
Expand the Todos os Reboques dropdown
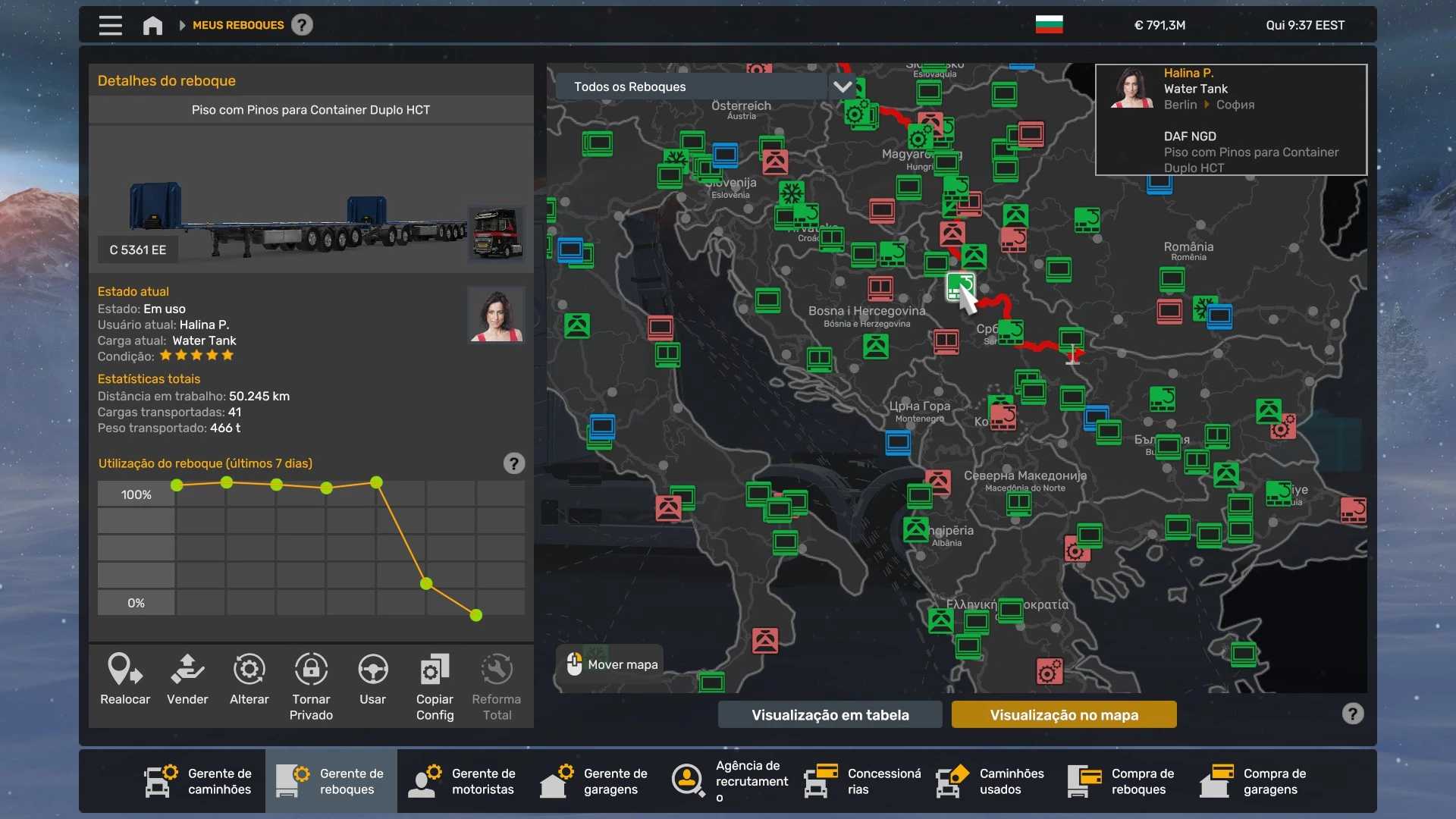(x=842, y=86)
